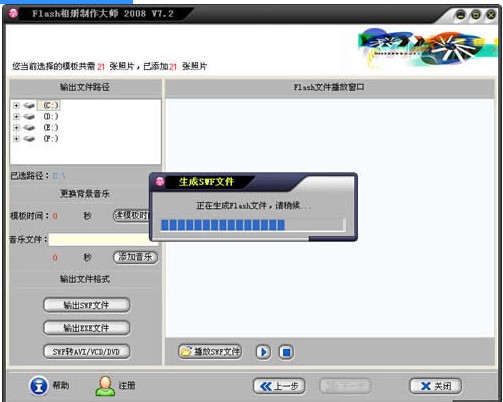Click the blue stop button
Viewport: 503px width, 402px height.
pyautogui.click(x=286, y=352)
